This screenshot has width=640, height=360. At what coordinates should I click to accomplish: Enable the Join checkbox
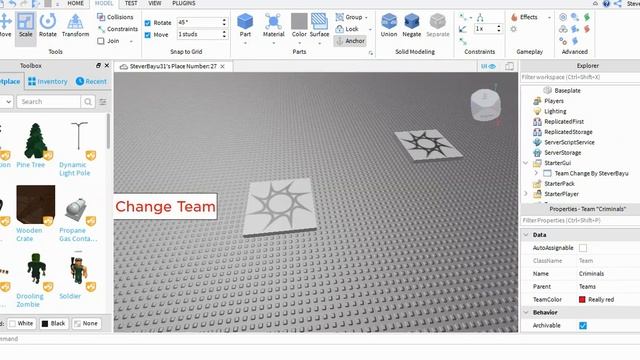click(x=101, y=41)
